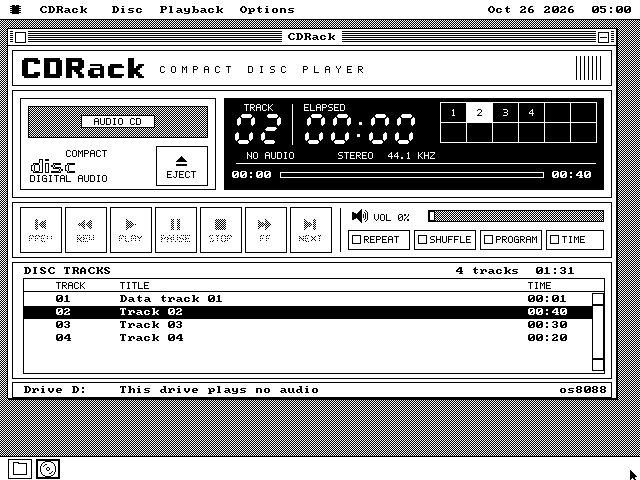640x480 pixels.
Task: Click the Rewind transport button
Action: pos(86,230)
